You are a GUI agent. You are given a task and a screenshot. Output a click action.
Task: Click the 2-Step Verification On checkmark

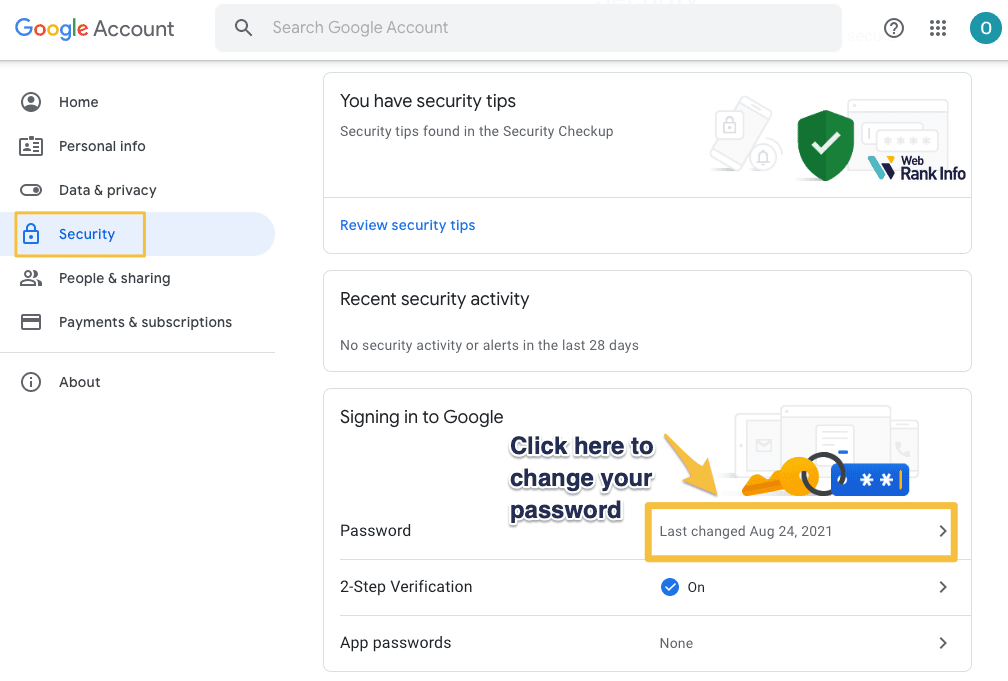pos(670,587)
